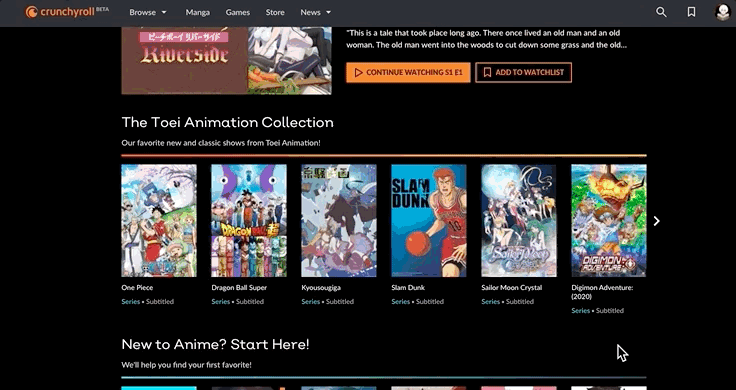Click the series description text
Screen dimensions: 736x390
[x=487, y=39]
